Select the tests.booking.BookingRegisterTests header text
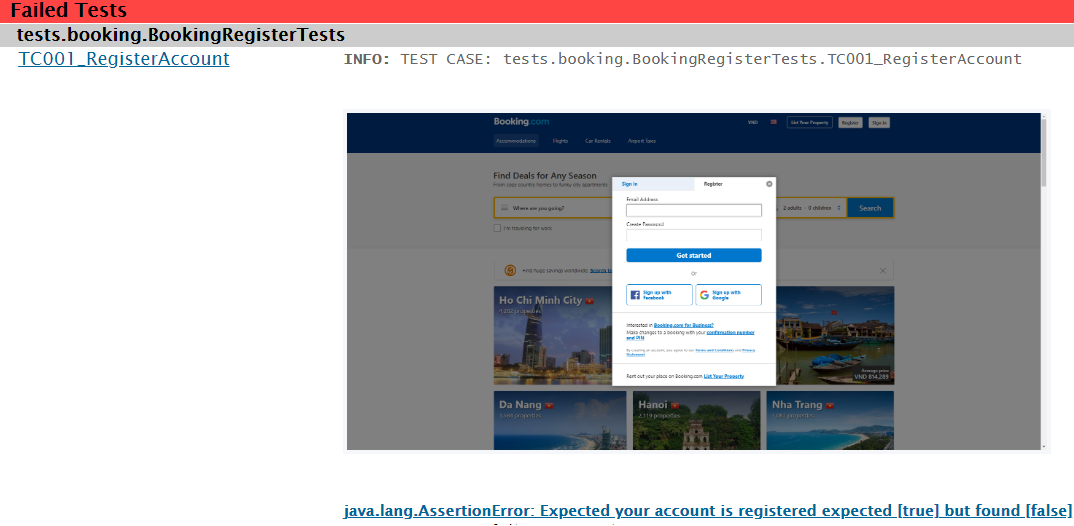Viewport: 1074px width, 526px height. [x=181, y=35]
